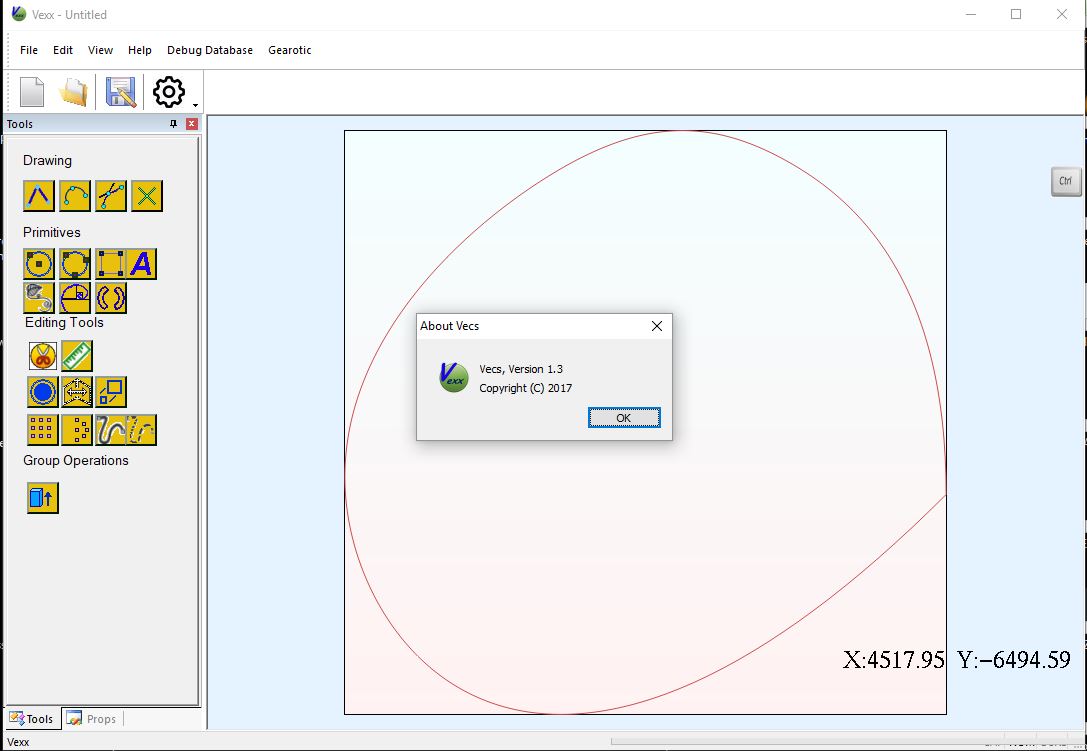The image size is (1087, 751).
Task: Select the ruler measure tool
Action: (77, 356)
